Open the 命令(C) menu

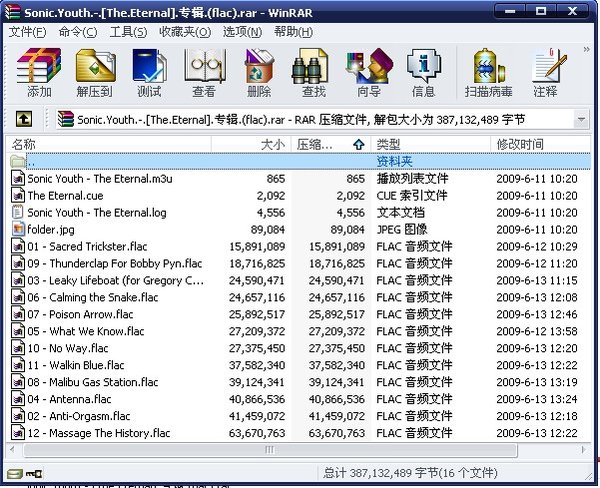click(78, 32)
